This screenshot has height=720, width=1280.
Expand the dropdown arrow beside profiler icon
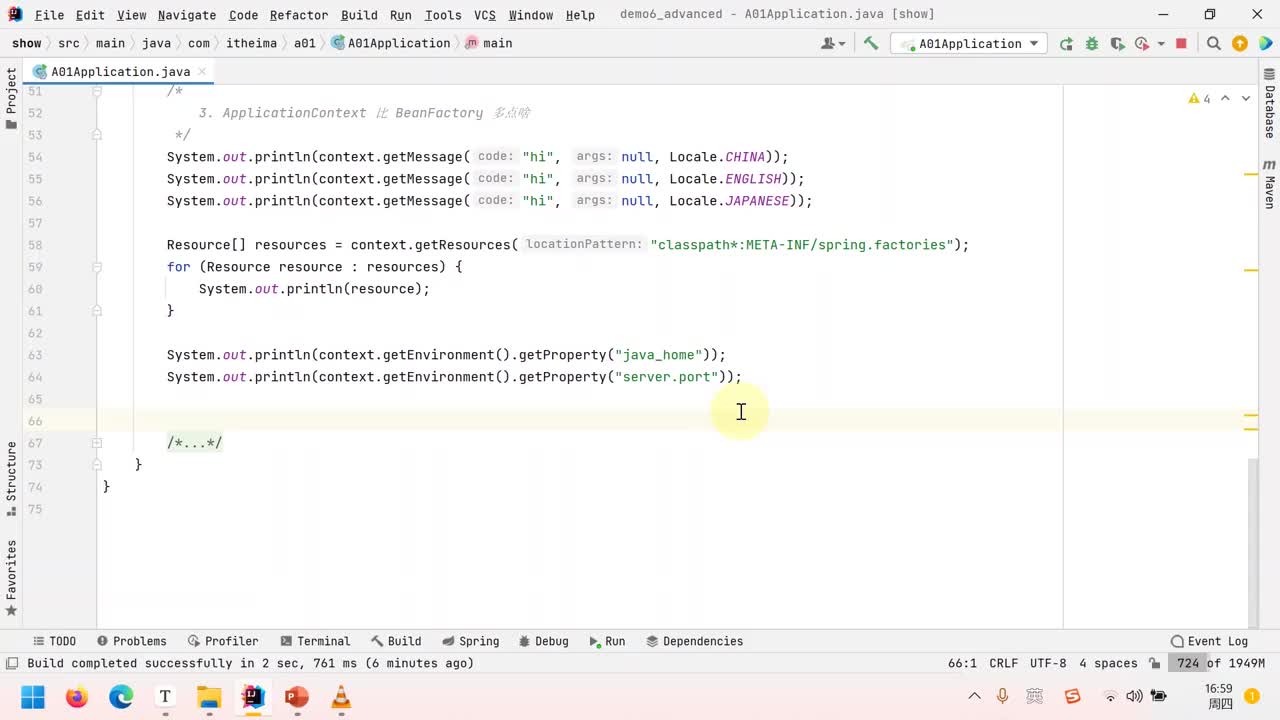click(x=1161, y=43)
